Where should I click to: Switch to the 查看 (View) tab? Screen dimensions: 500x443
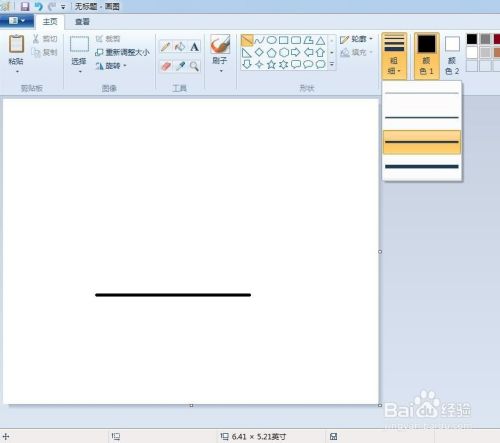pos(82,22)
